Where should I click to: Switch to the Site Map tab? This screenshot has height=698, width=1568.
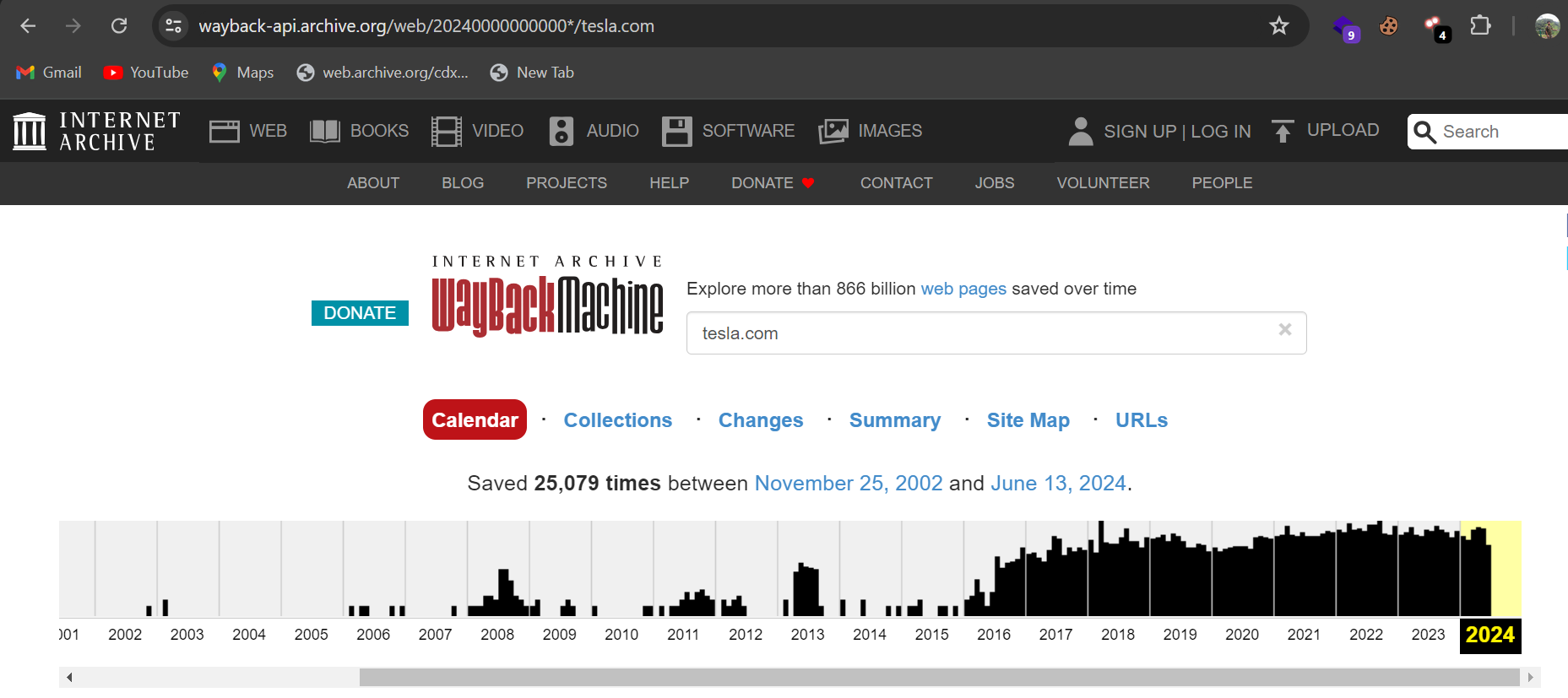coord(1028,420)
